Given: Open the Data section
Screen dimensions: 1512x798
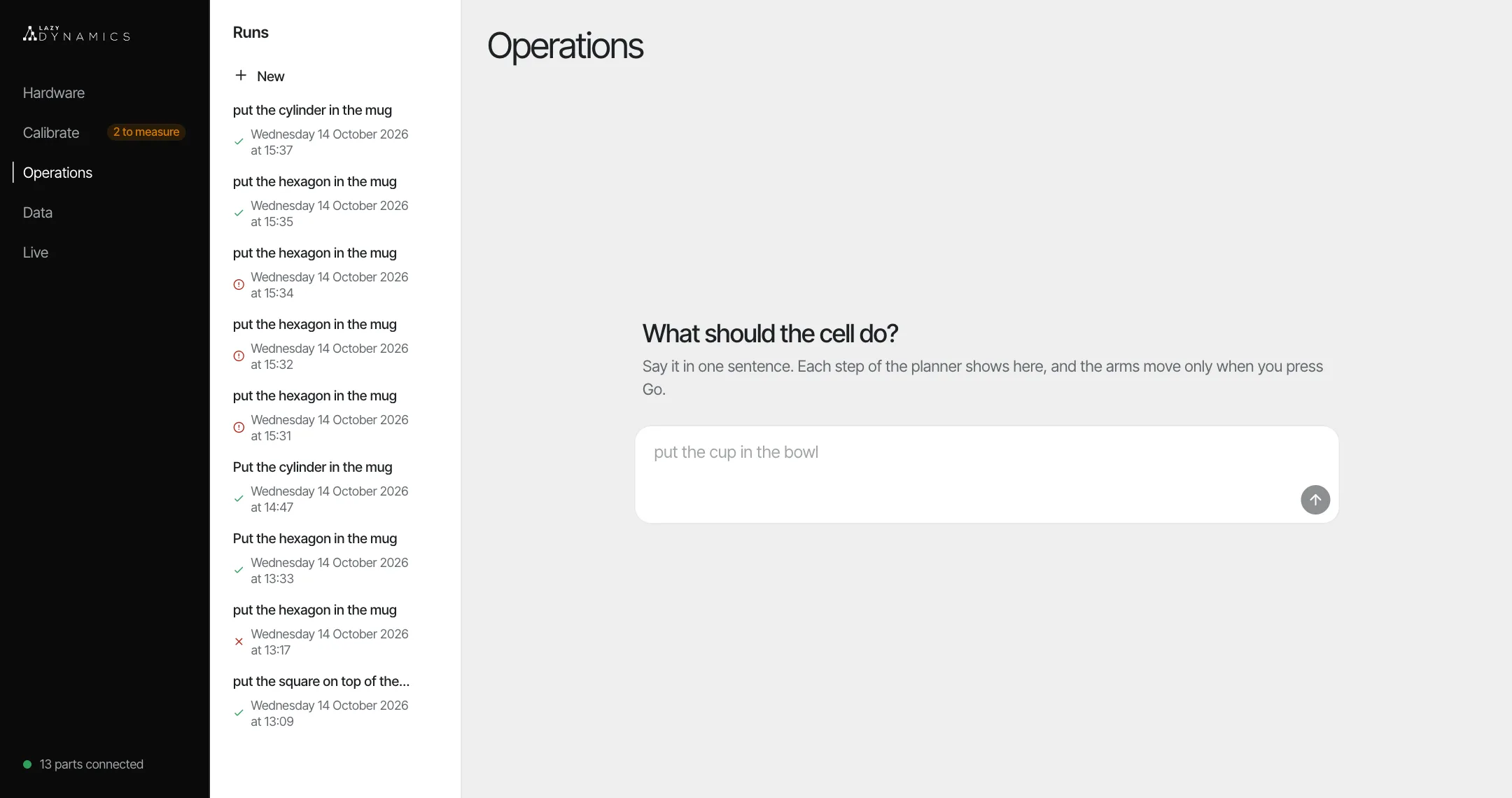Looking at the screenshot, I should click(x=38, y=213).
